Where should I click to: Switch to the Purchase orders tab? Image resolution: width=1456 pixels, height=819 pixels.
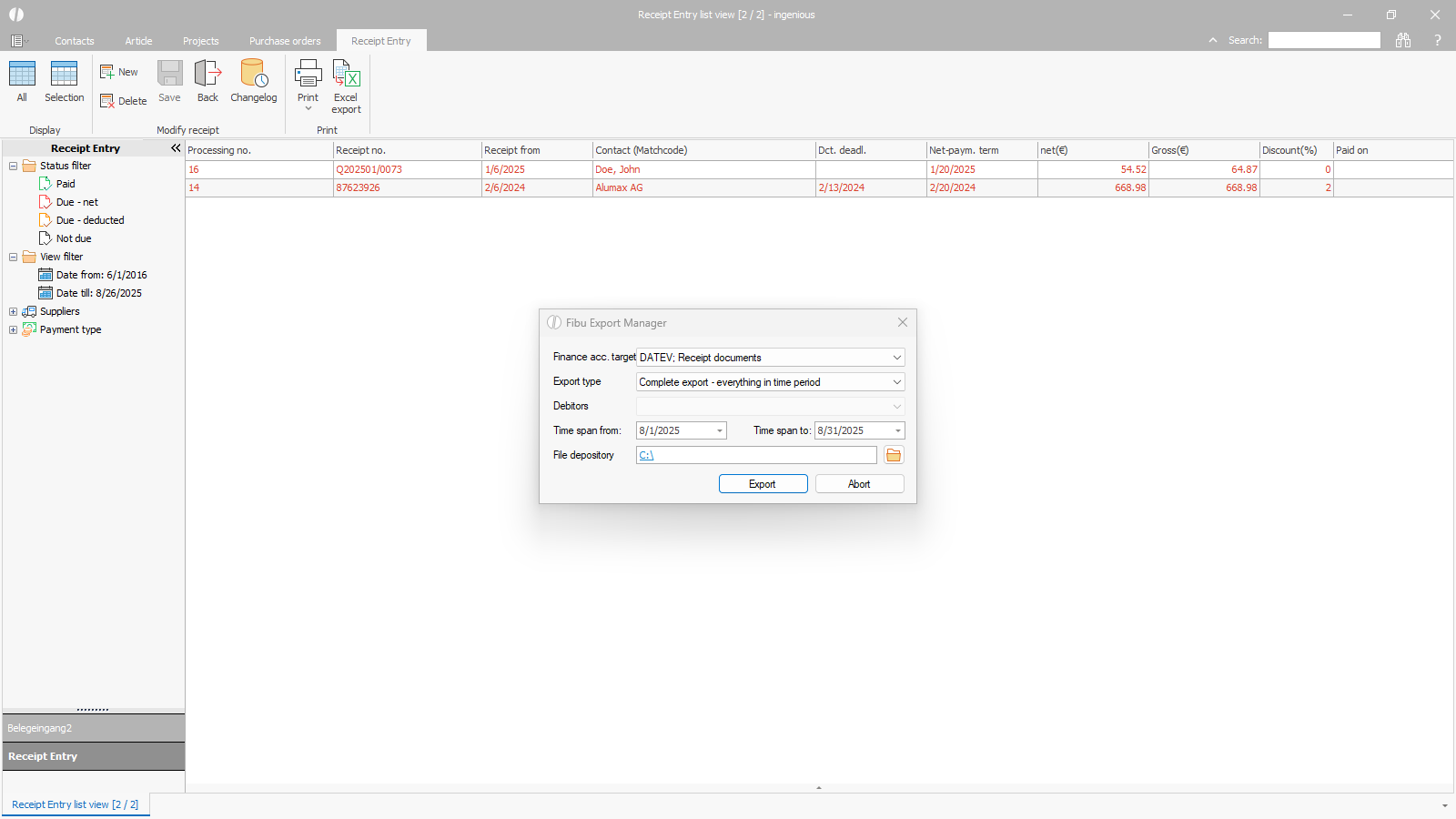285,41
